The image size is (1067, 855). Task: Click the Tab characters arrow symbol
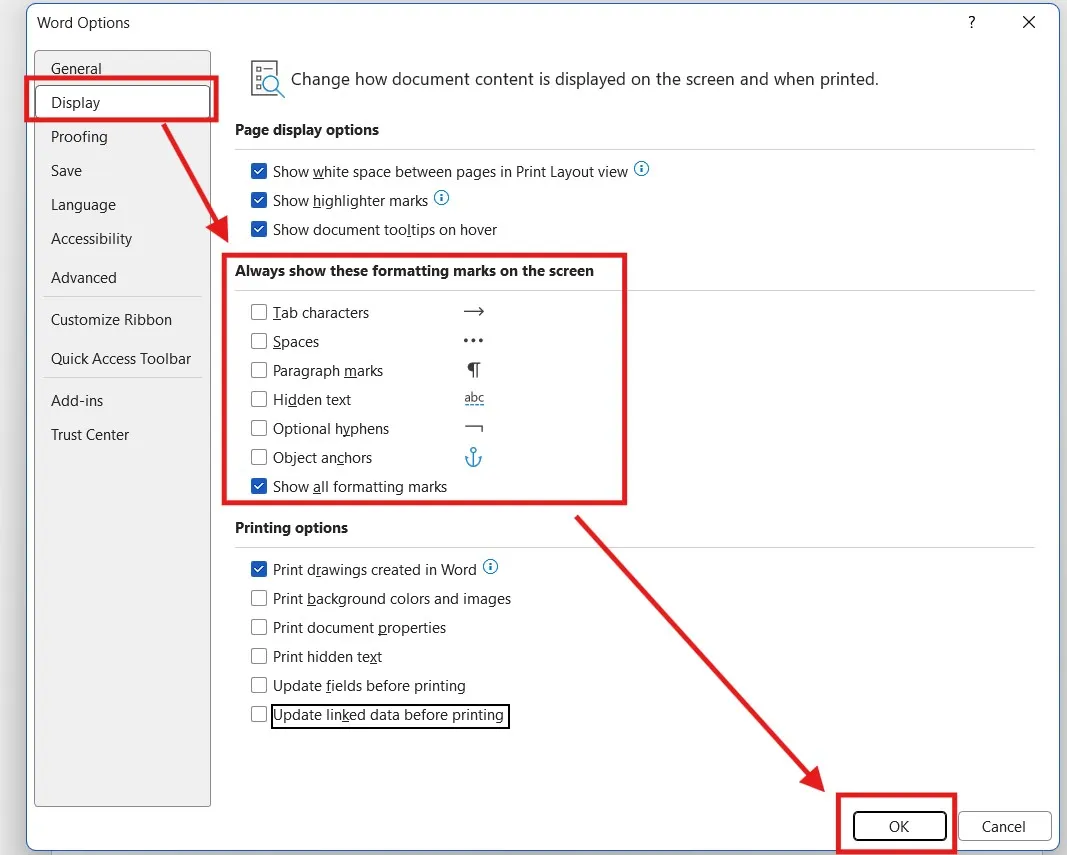pyautogui.click(x=474, y=312)
